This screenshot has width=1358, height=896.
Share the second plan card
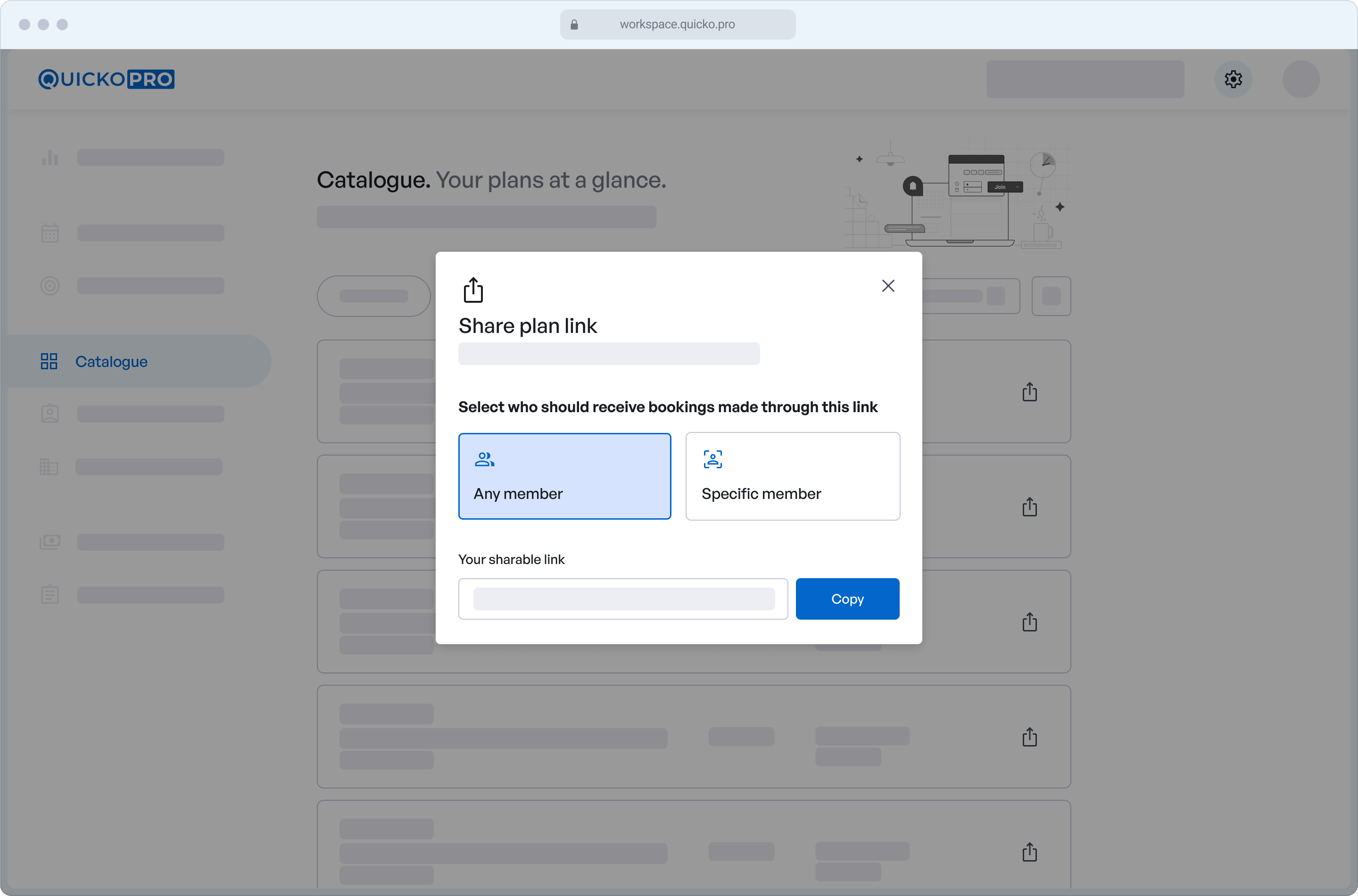1029,506
